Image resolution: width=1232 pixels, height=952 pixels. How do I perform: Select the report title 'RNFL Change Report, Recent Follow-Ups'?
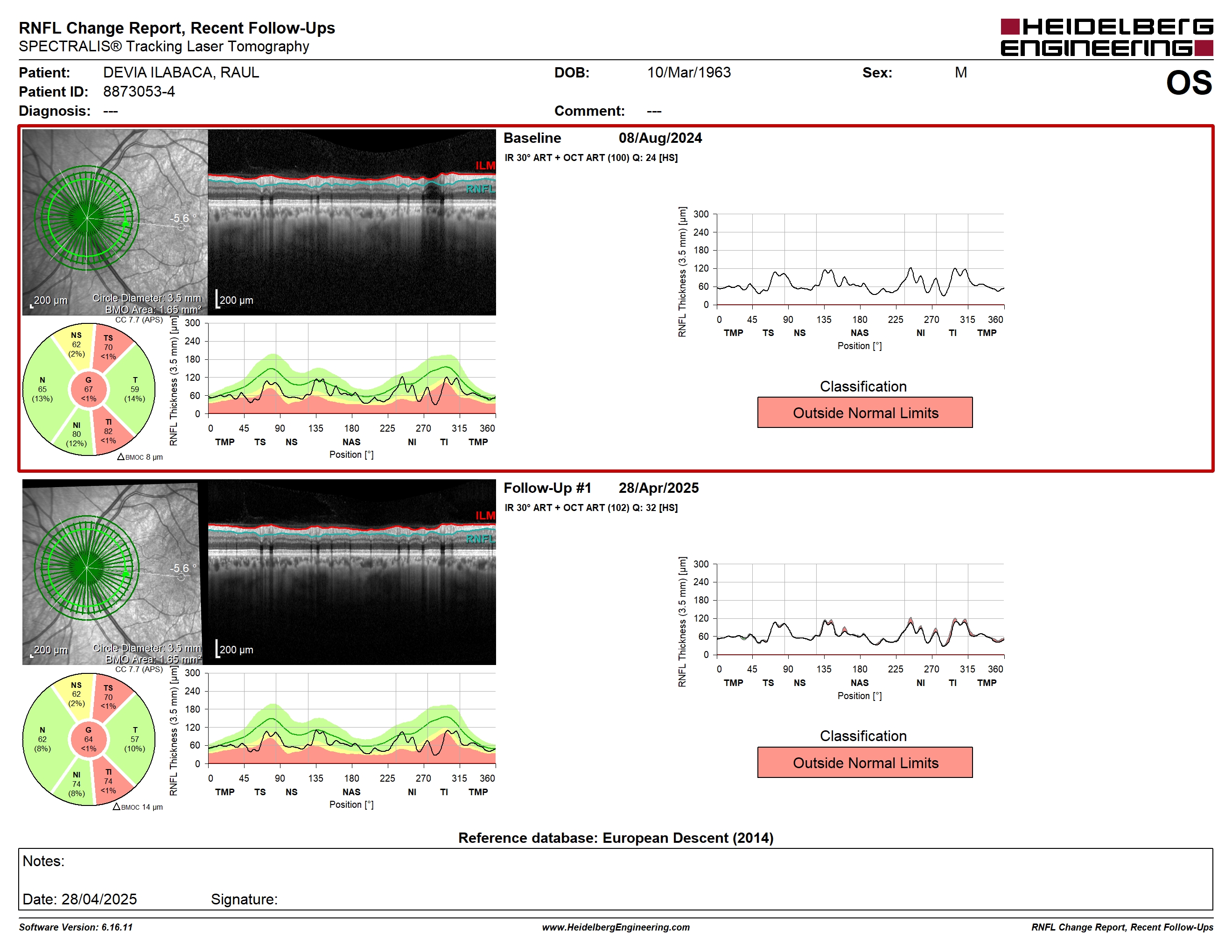176,28
